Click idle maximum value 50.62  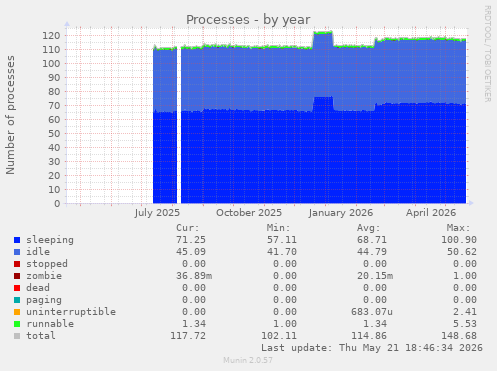pyautogui.click(x=462, y=252)
